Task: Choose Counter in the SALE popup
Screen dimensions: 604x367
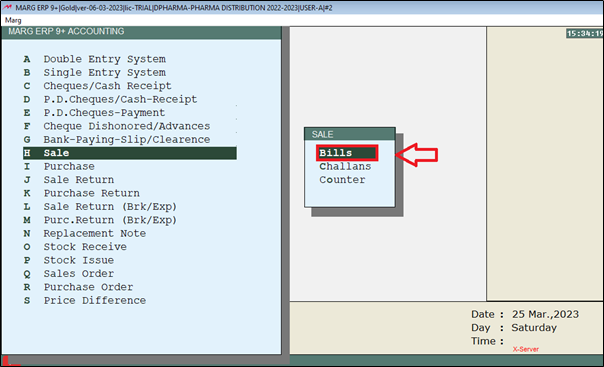Action: (x=342, y=180)
